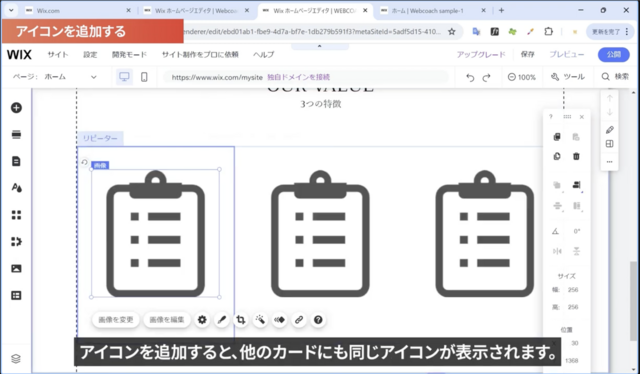Click the 幅 width value field
The image size is (640, 374).
click(x=573, y=290)
